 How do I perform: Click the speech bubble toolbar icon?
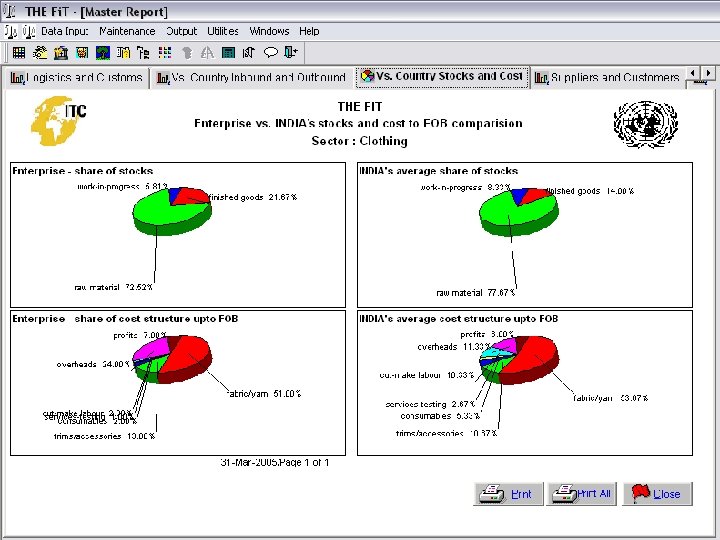[270, 53]
